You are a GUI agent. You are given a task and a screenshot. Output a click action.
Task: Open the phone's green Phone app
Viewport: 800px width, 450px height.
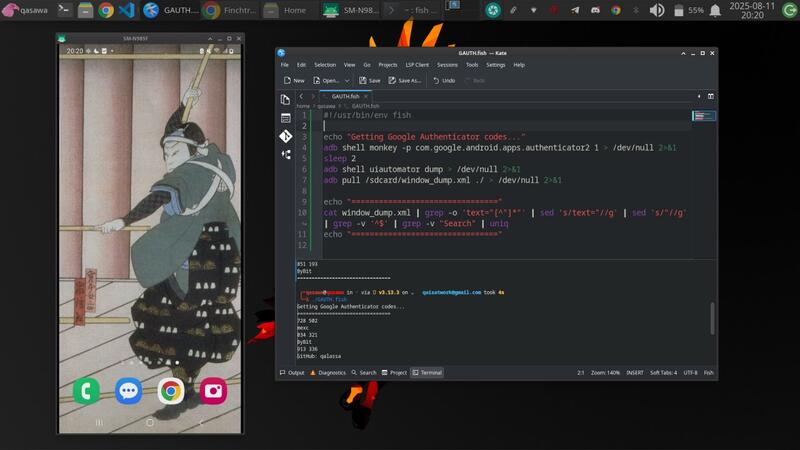click(x=85, y=391)
